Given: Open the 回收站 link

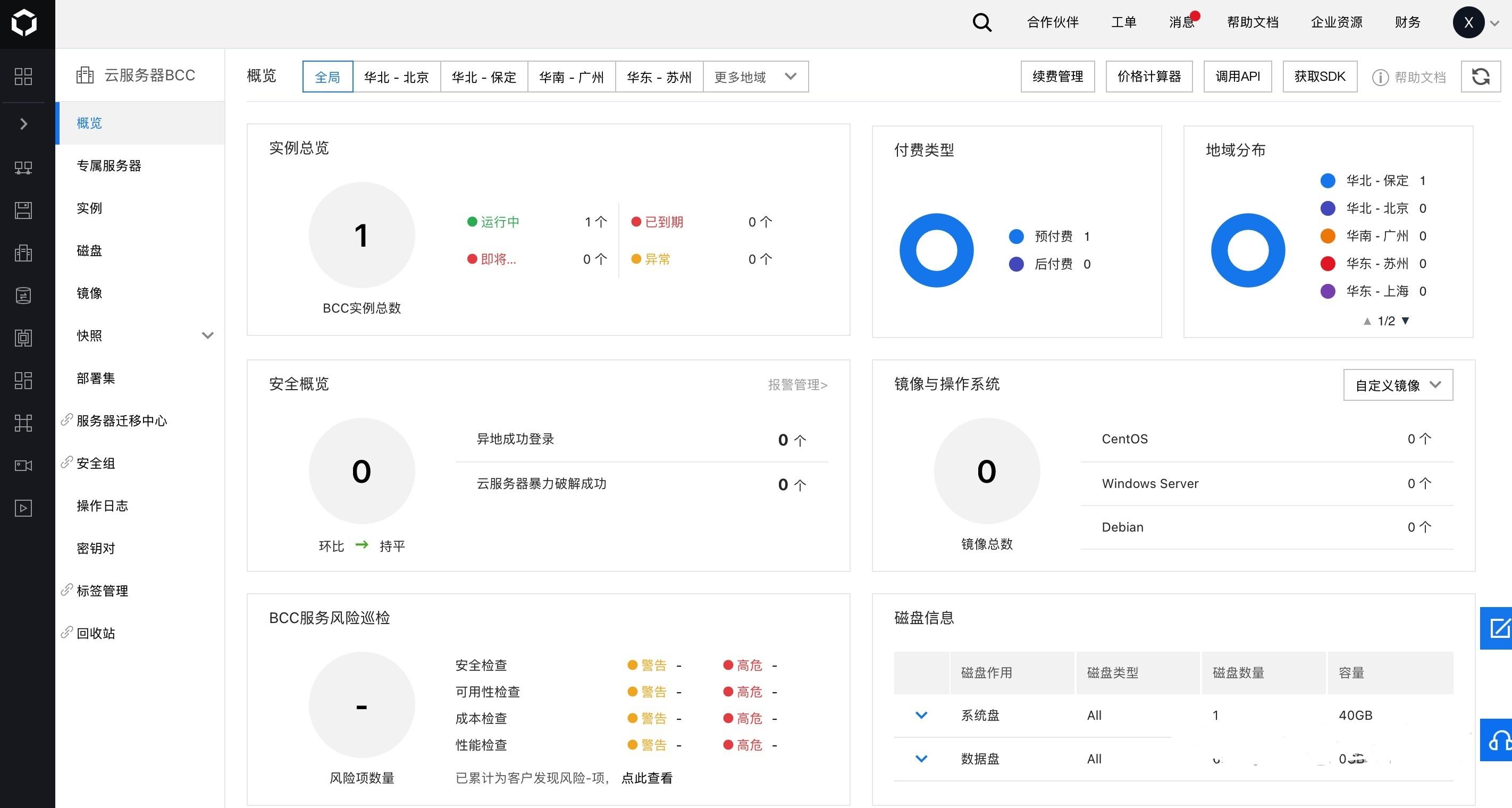Looking at the screenshot, I should (96, 634).
